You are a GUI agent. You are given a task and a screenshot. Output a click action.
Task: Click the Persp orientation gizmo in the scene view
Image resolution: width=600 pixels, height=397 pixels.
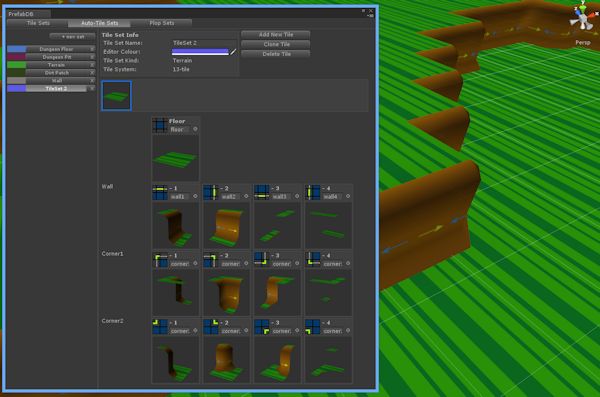pyautogui.click(x=582, y=18)
